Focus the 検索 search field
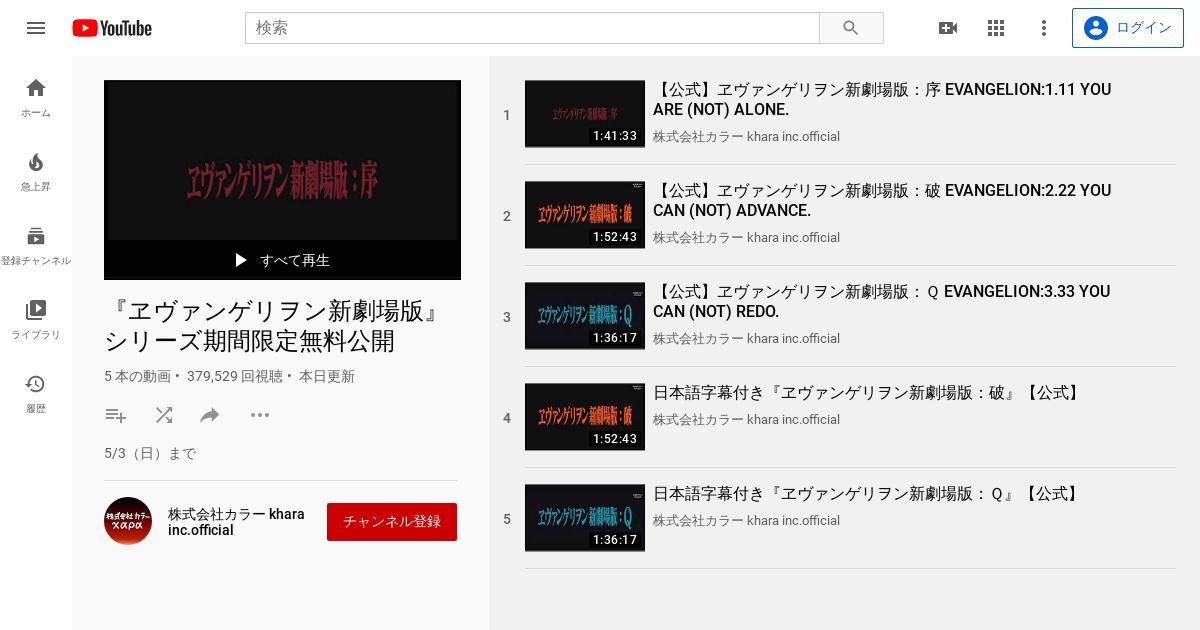 click(x=532, y=28)
